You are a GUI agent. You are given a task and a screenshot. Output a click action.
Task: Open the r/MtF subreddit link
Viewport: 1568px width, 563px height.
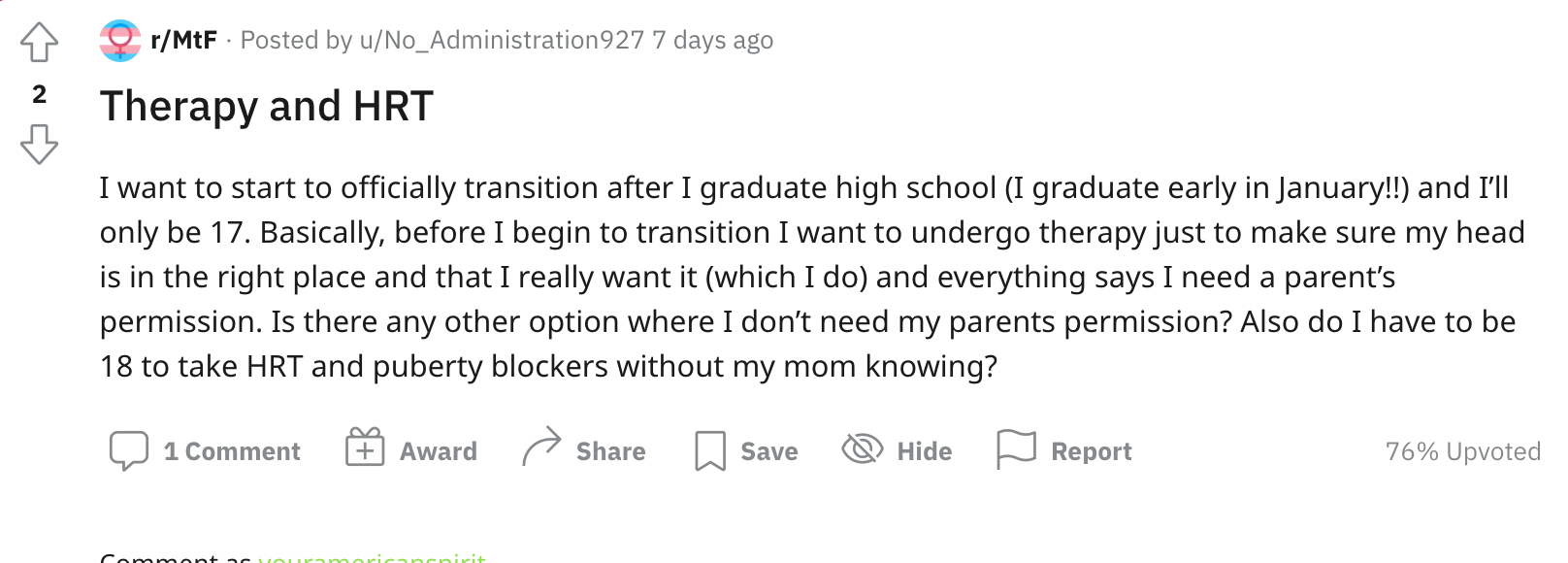point(183,41)
